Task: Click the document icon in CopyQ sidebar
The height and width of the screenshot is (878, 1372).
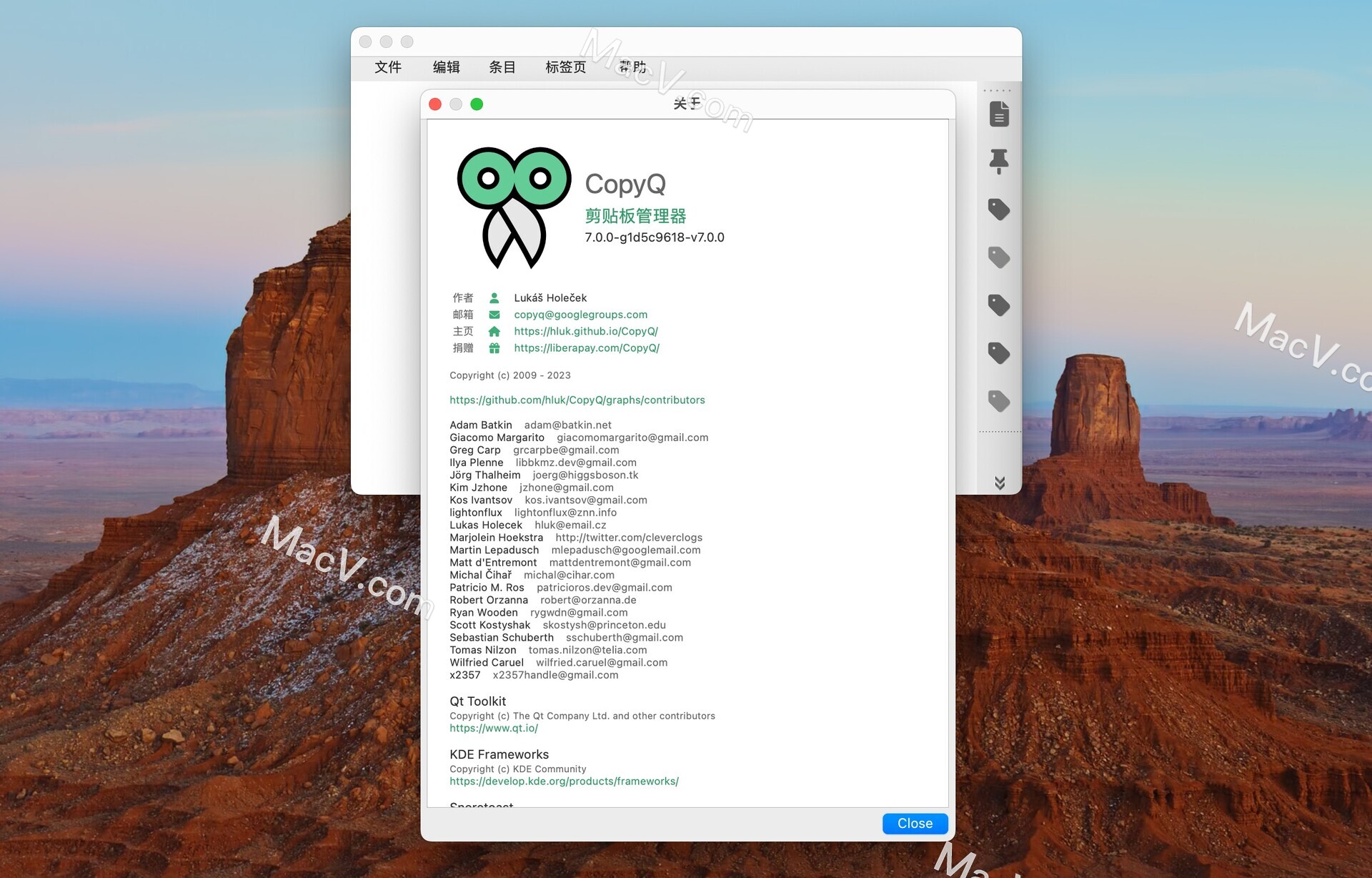Action: point(999,114)
